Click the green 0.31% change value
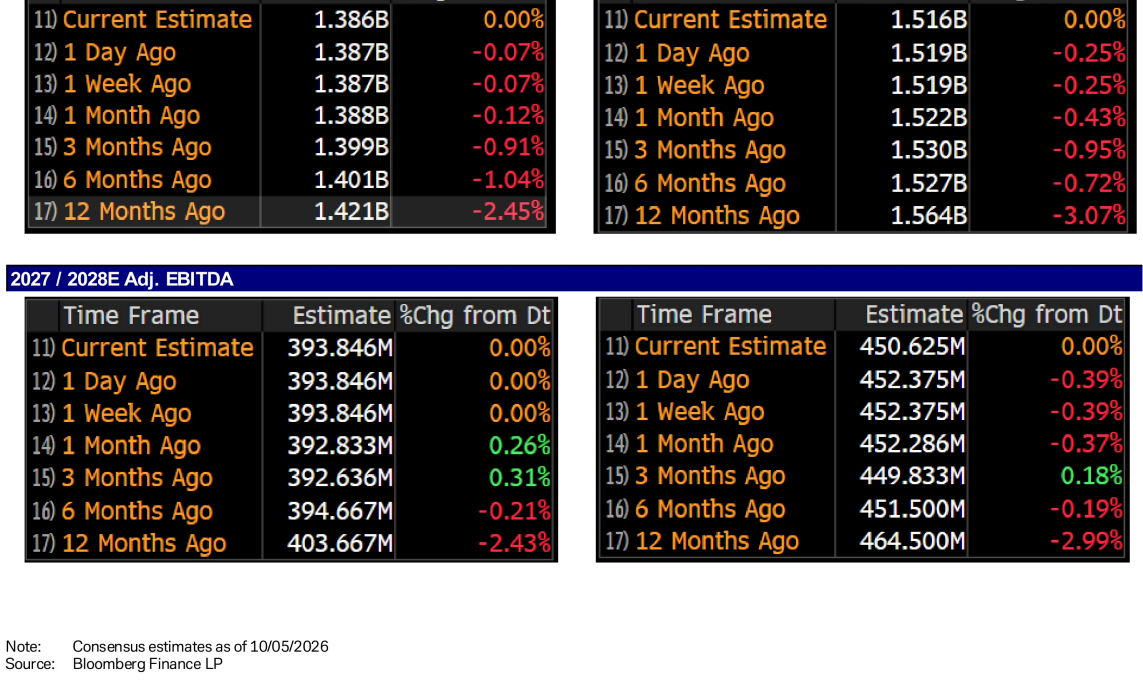 [520, 478]
